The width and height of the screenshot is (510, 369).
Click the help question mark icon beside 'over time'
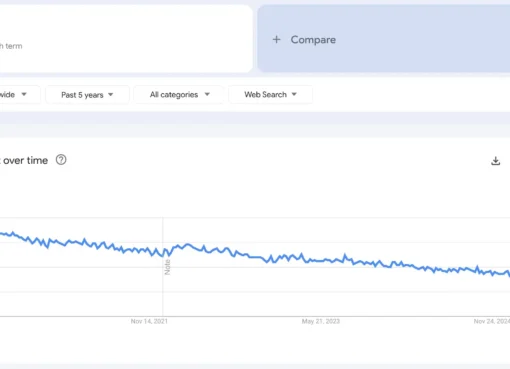61,160
